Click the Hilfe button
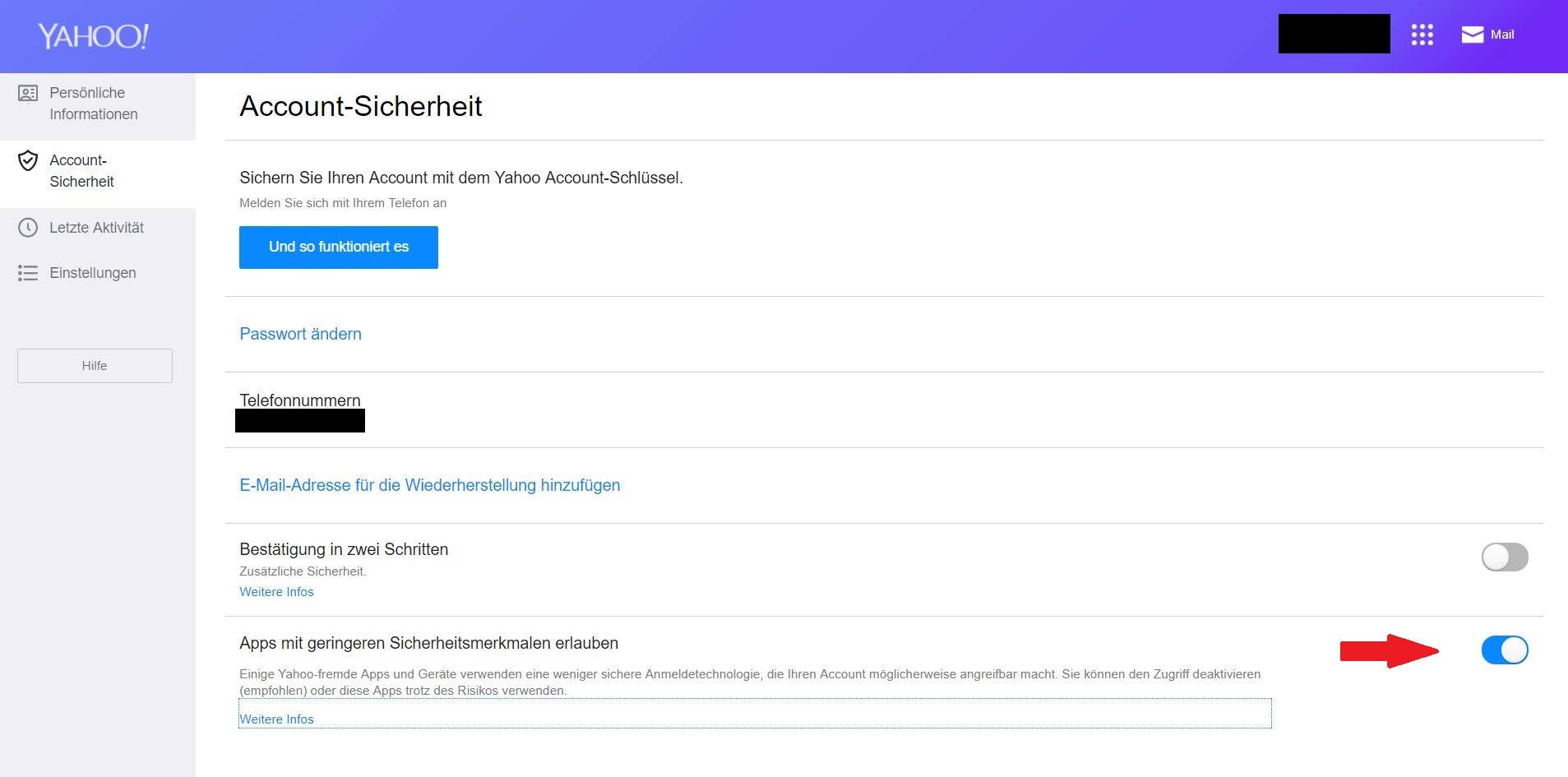The height and width of the screenshot is (777, 1568). (95, 366)
